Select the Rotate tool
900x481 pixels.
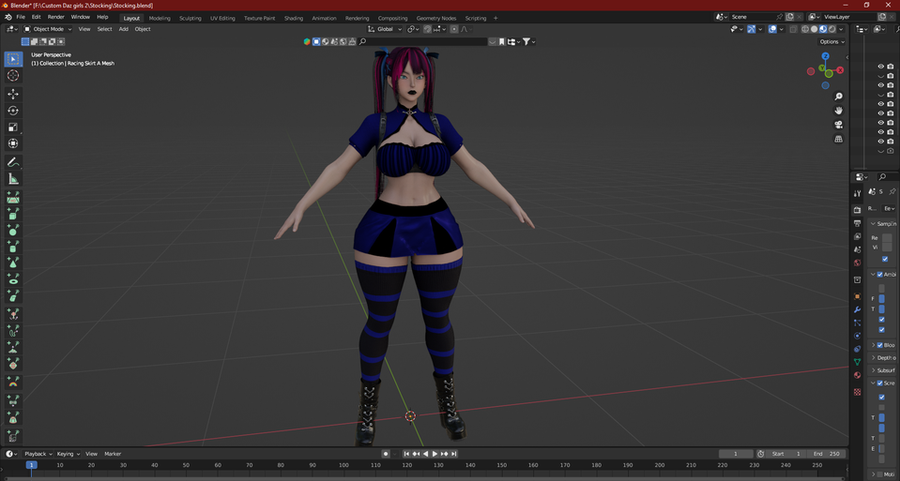pos(13,110)
